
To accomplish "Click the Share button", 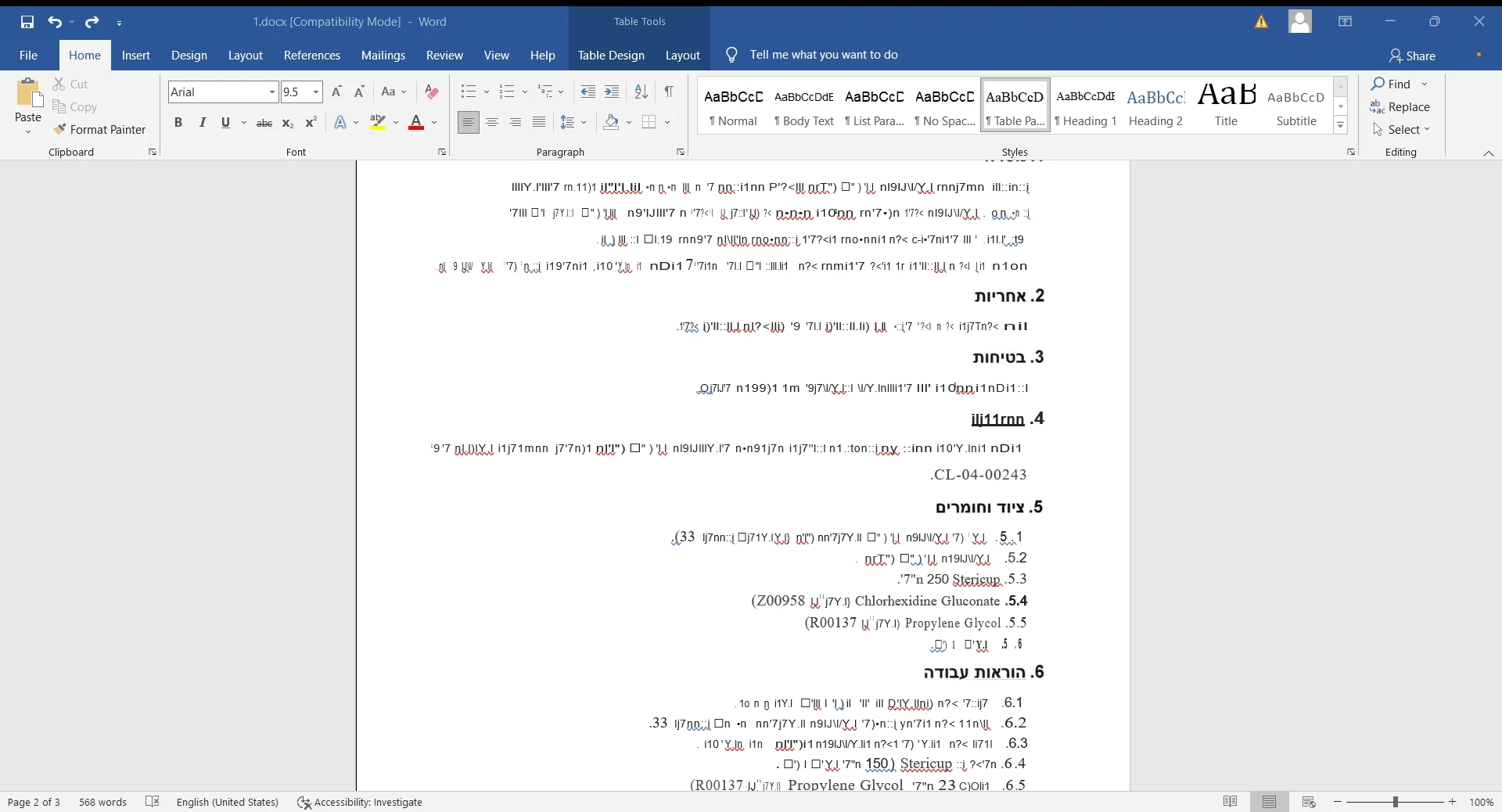I will click(1413, 56).
